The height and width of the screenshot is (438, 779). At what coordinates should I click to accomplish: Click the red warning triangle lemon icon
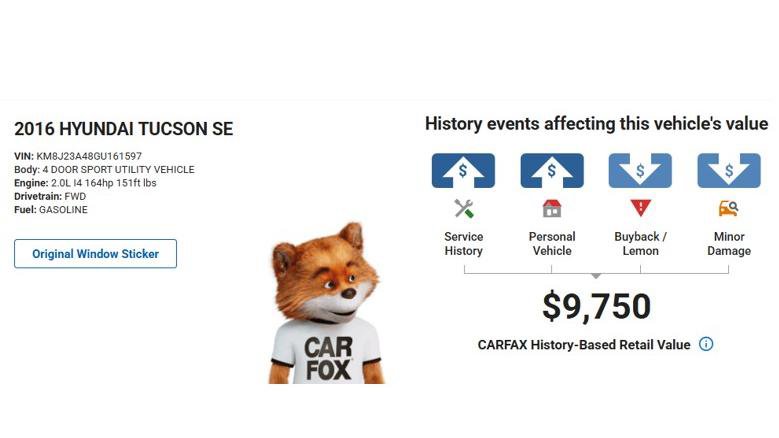coord(640,209)
